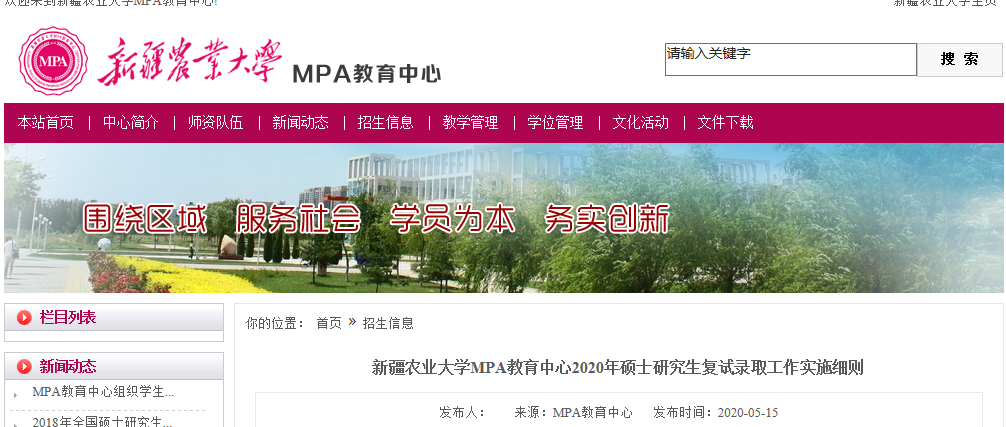Screen dimensions: 1006x427
Task: Open the news item MPA教育中心组织学生...
Action: (x=103, y=392)
